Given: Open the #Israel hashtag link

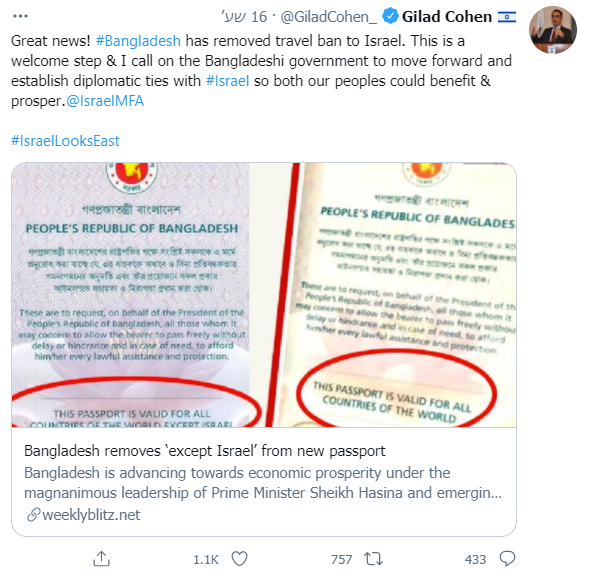Looking at the screenshot, I should point(227,81).
